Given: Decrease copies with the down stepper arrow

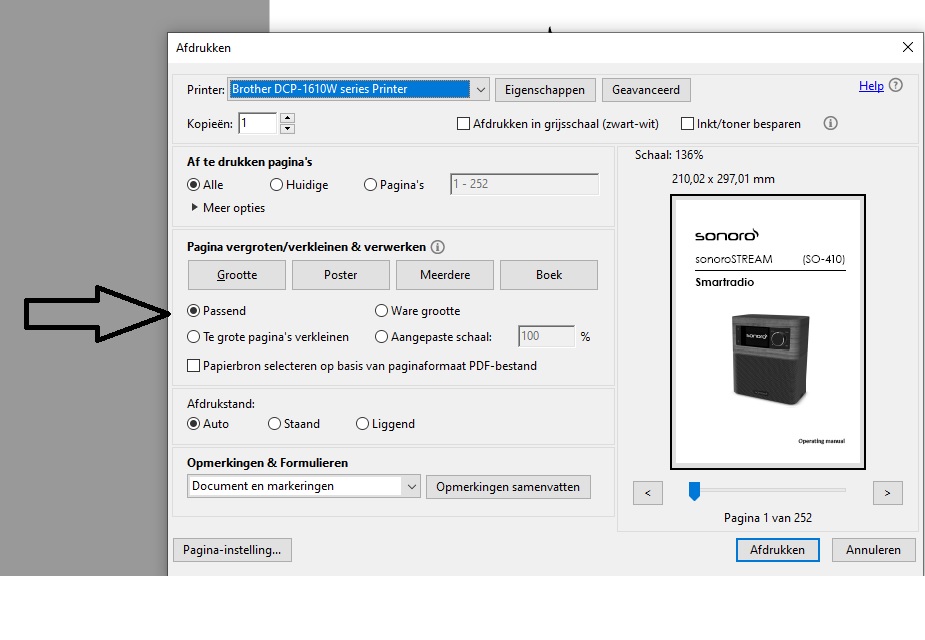Looking at the screenshot, I should pos(288,129).
